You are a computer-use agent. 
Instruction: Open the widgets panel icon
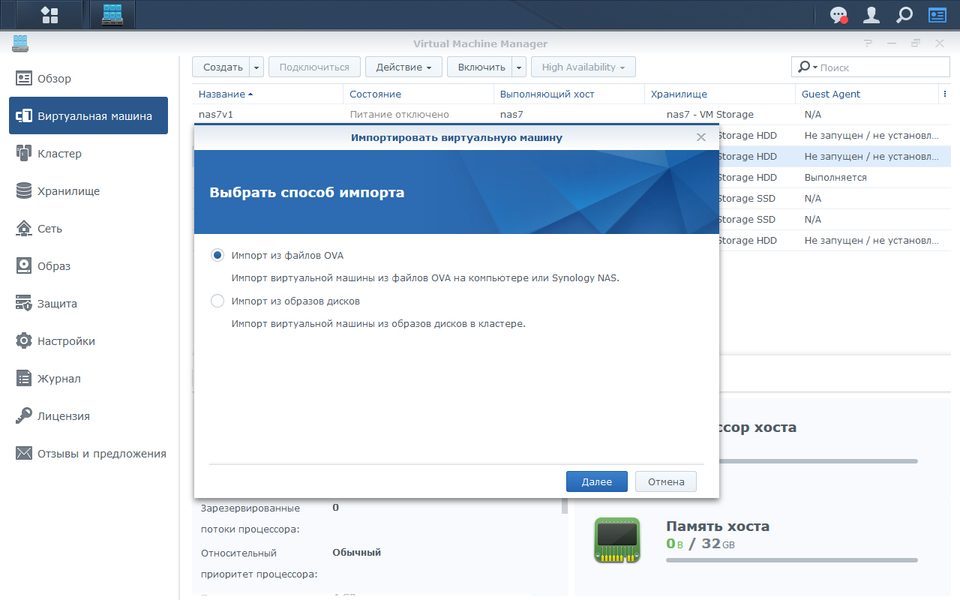click(x=937, y=15)
